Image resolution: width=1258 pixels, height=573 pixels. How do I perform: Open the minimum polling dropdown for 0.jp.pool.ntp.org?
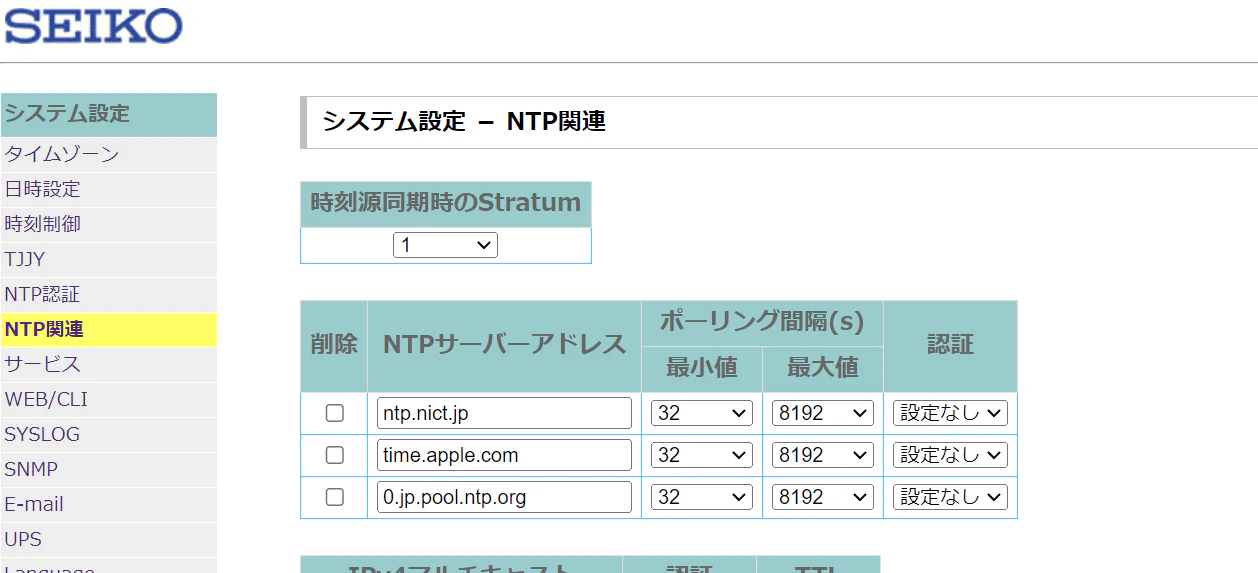point(701,497)
